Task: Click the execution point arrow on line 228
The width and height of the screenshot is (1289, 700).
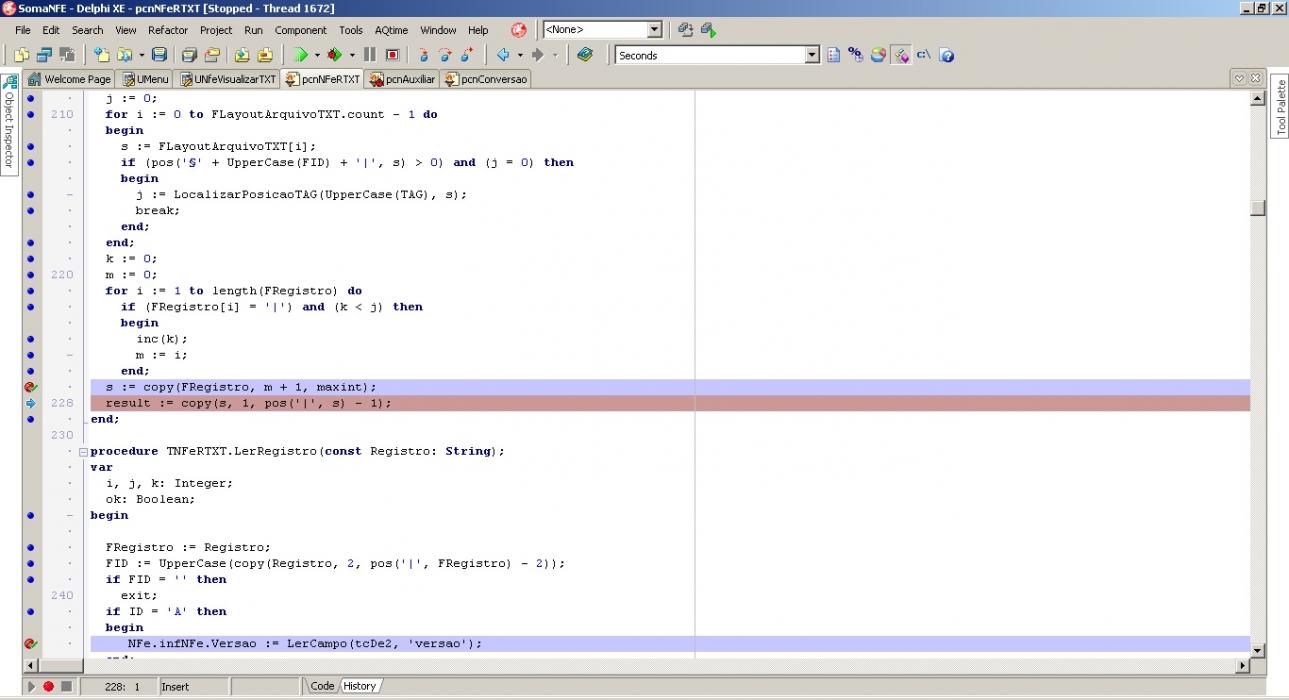Action: (x=30, y=403)
